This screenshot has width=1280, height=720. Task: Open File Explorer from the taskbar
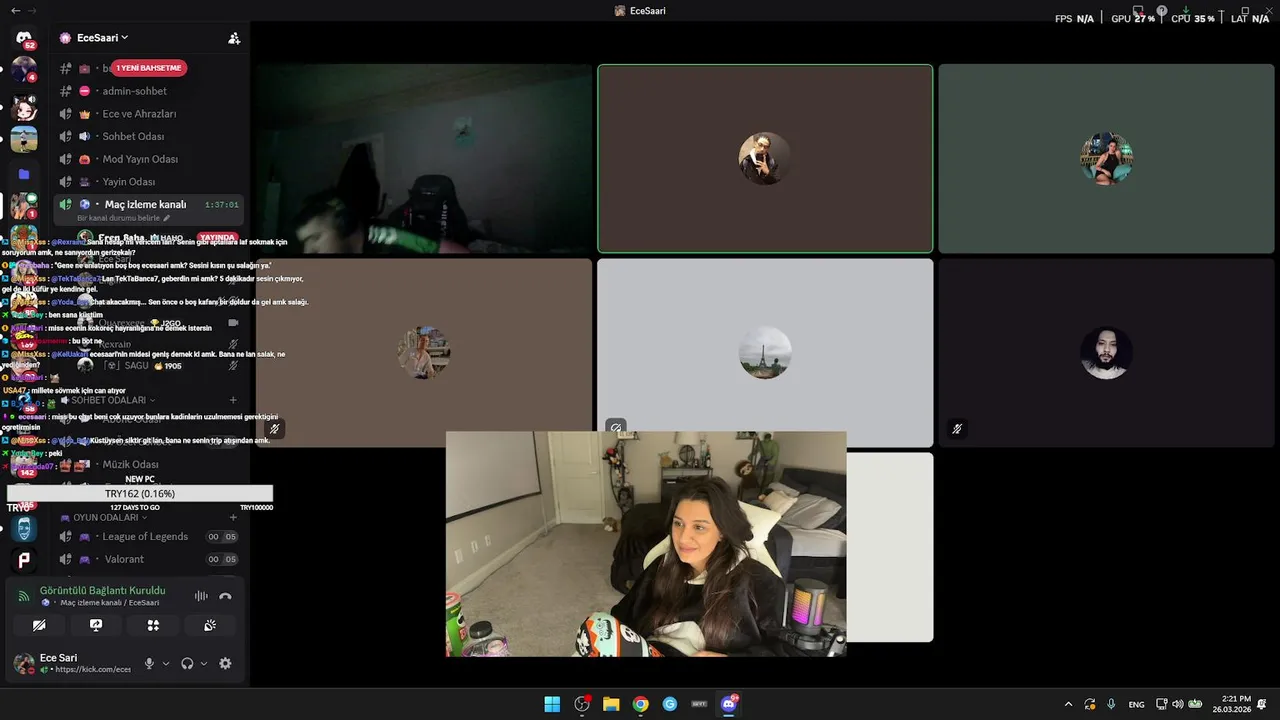click(x=611, y=704)
